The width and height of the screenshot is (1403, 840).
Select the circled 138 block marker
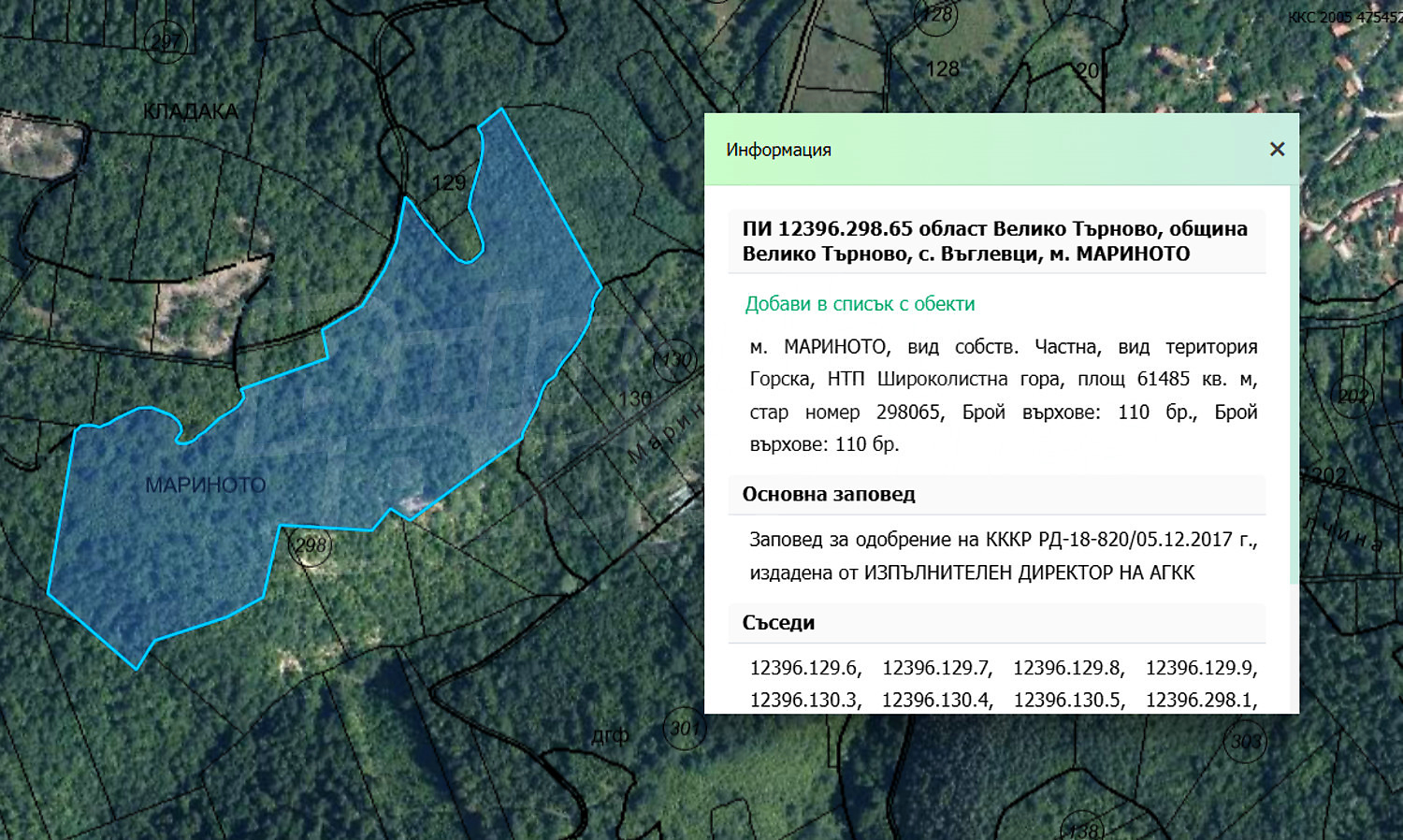tap(1082, 829)
